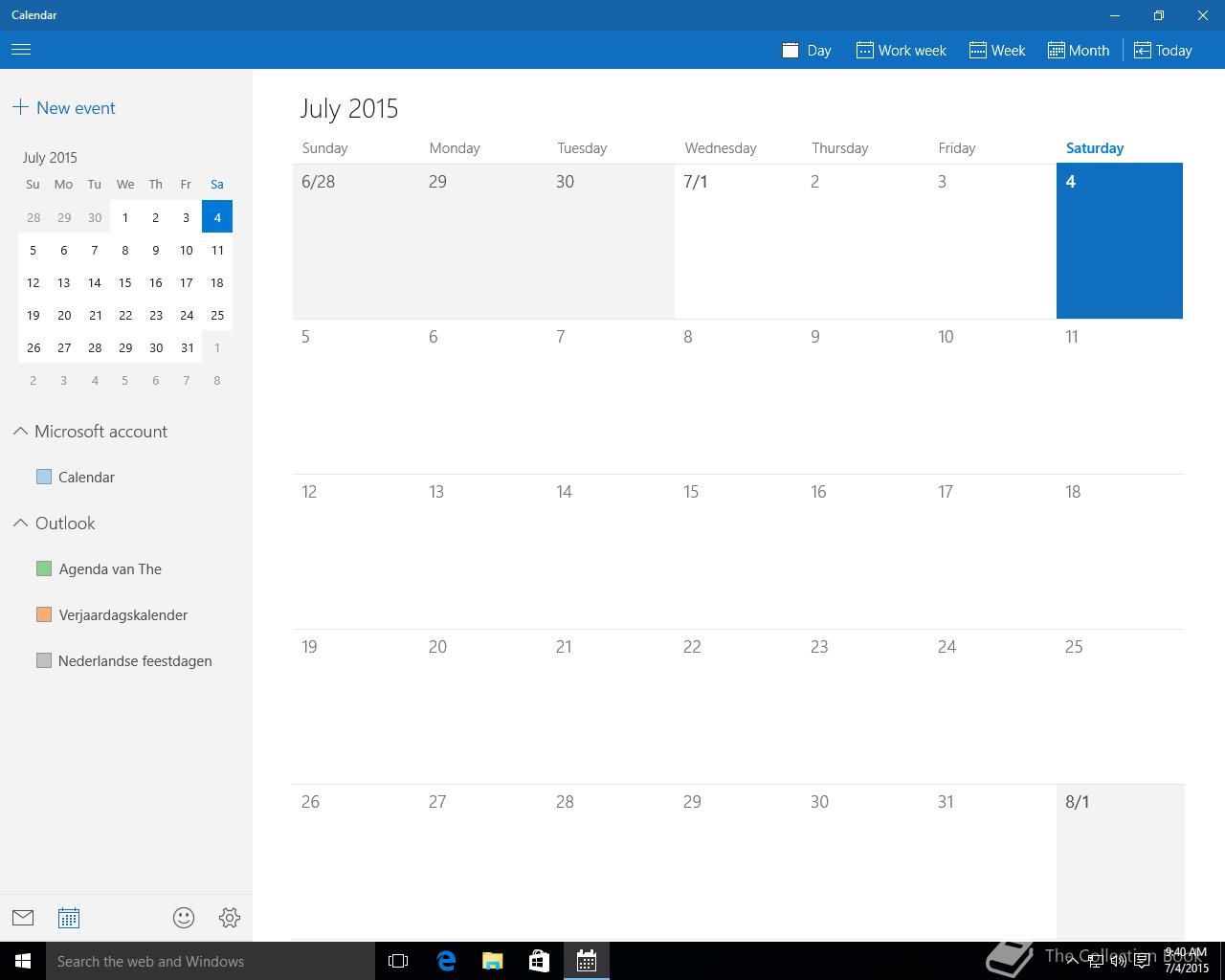Toggle the Microsoft account Calendar checkbox
Image resolution: width=1225 pixels, height=980 pixels.
tap(44, 477)
